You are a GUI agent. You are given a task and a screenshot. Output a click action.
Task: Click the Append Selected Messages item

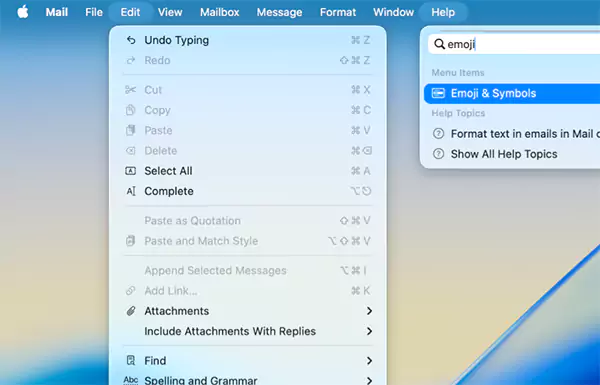tap(248, 271)
